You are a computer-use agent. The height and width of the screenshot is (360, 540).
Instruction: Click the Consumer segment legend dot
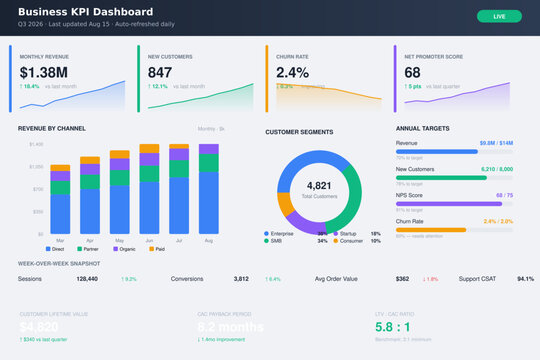[336, 241]
